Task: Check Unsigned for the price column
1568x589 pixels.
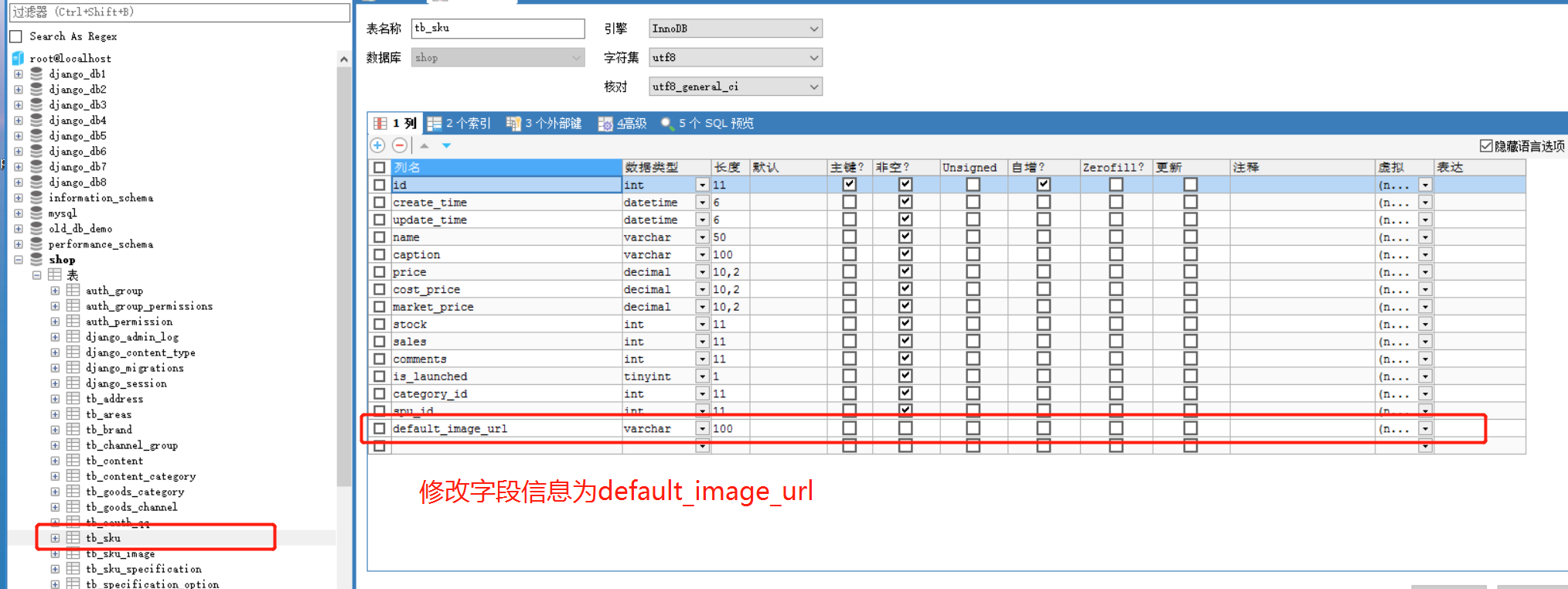Action: click(973, 271)
